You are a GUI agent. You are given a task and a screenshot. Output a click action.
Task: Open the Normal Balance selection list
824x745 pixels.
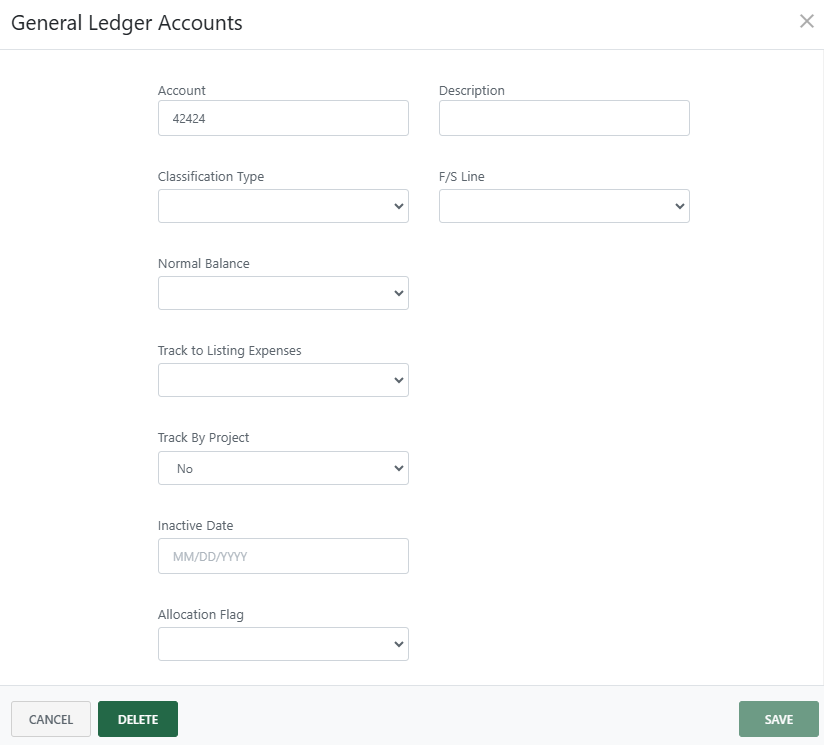coord(283,293)
